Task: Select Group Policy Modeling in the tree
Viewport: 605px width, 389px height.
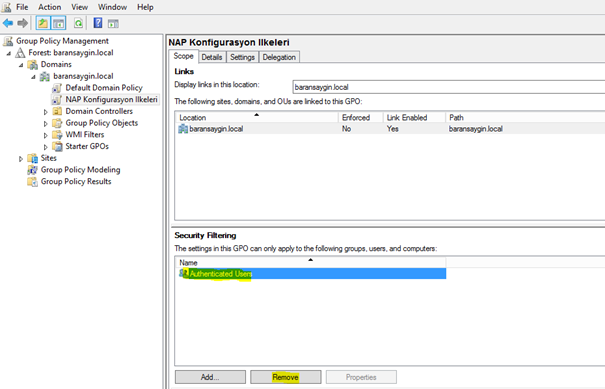Action: point(80,170)
